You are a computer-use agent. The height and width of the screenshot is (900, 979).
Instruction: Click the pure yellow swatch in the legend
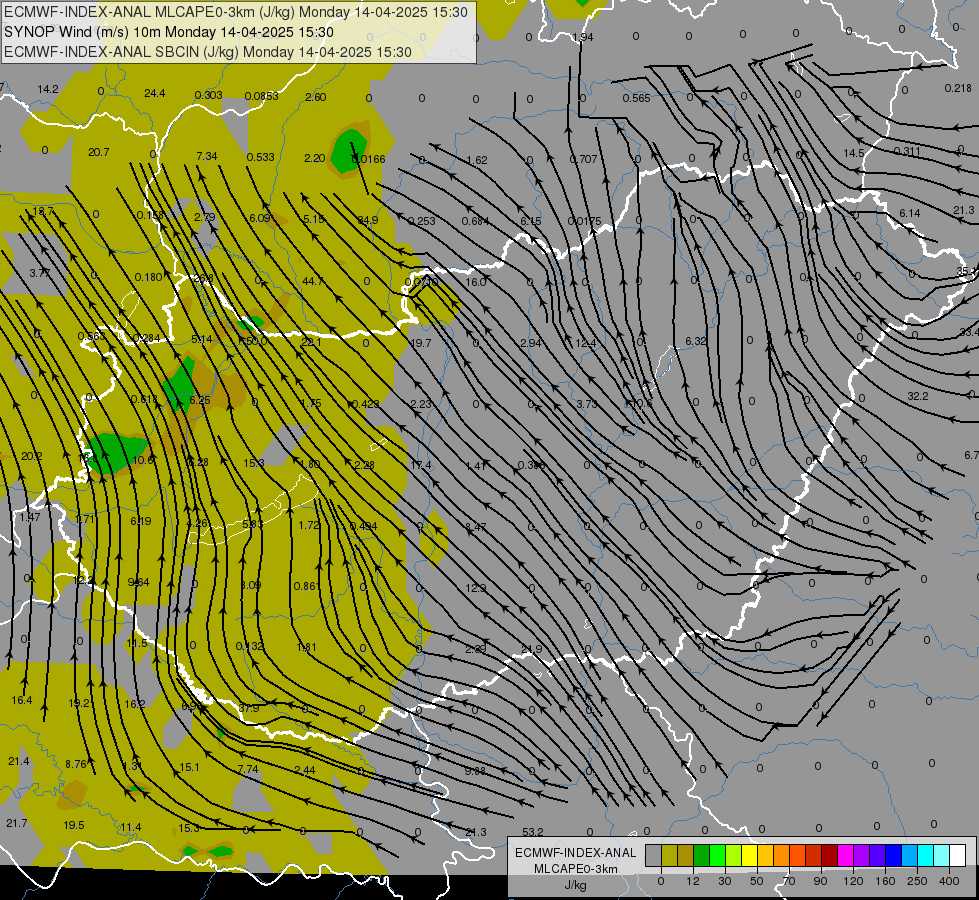[749, 855]
